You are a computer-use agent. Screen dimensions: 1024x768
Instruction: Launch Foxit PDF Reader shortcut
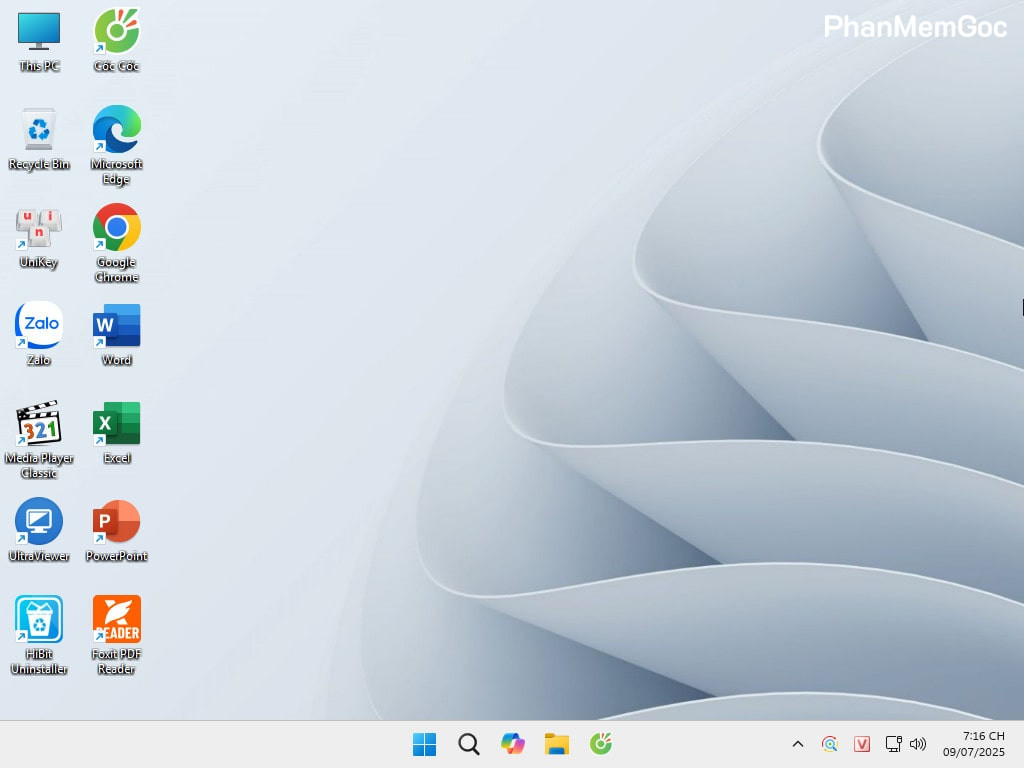click(115, 617)
